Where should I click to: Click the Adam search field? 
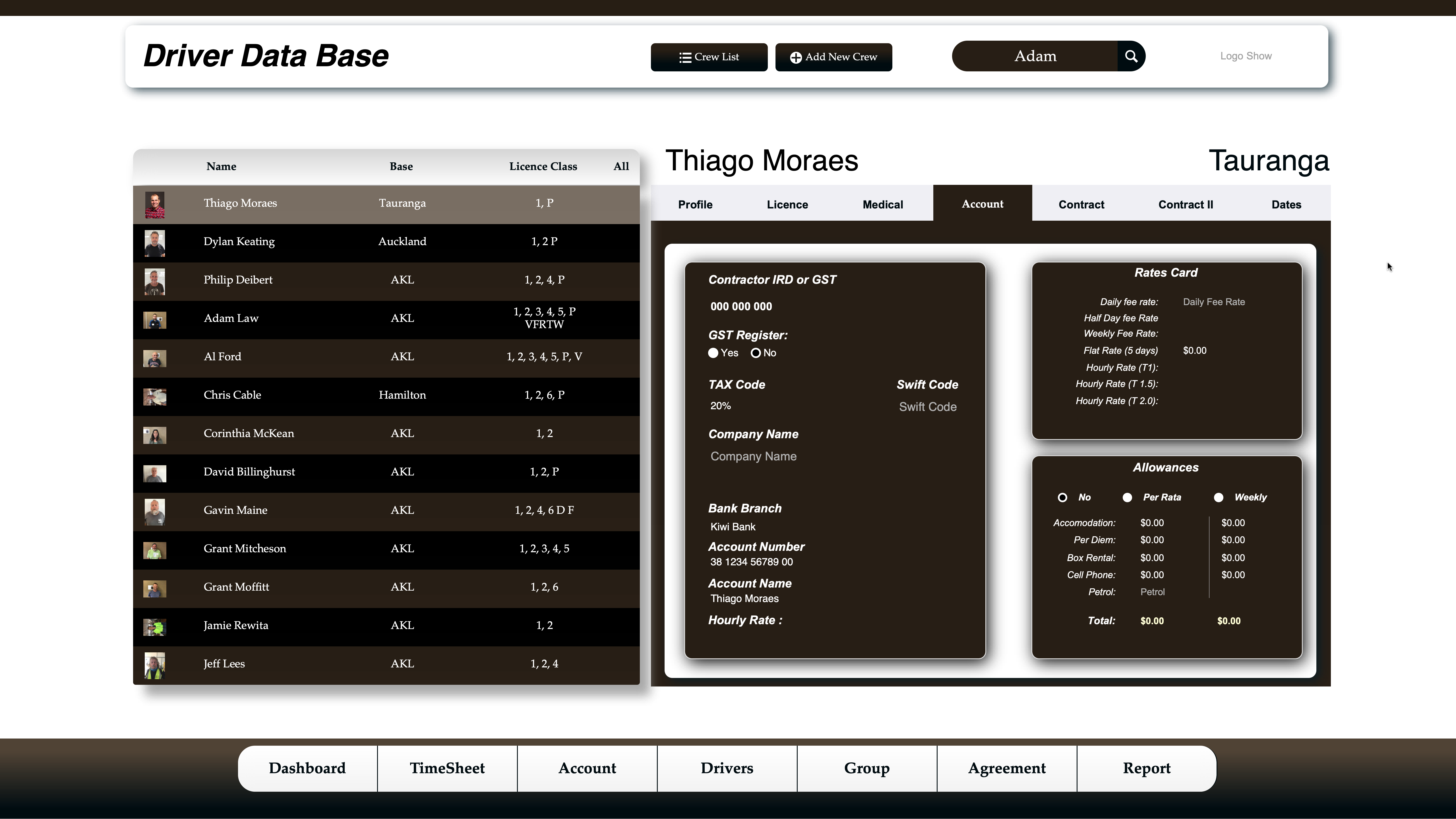(x=1035, y=56)
